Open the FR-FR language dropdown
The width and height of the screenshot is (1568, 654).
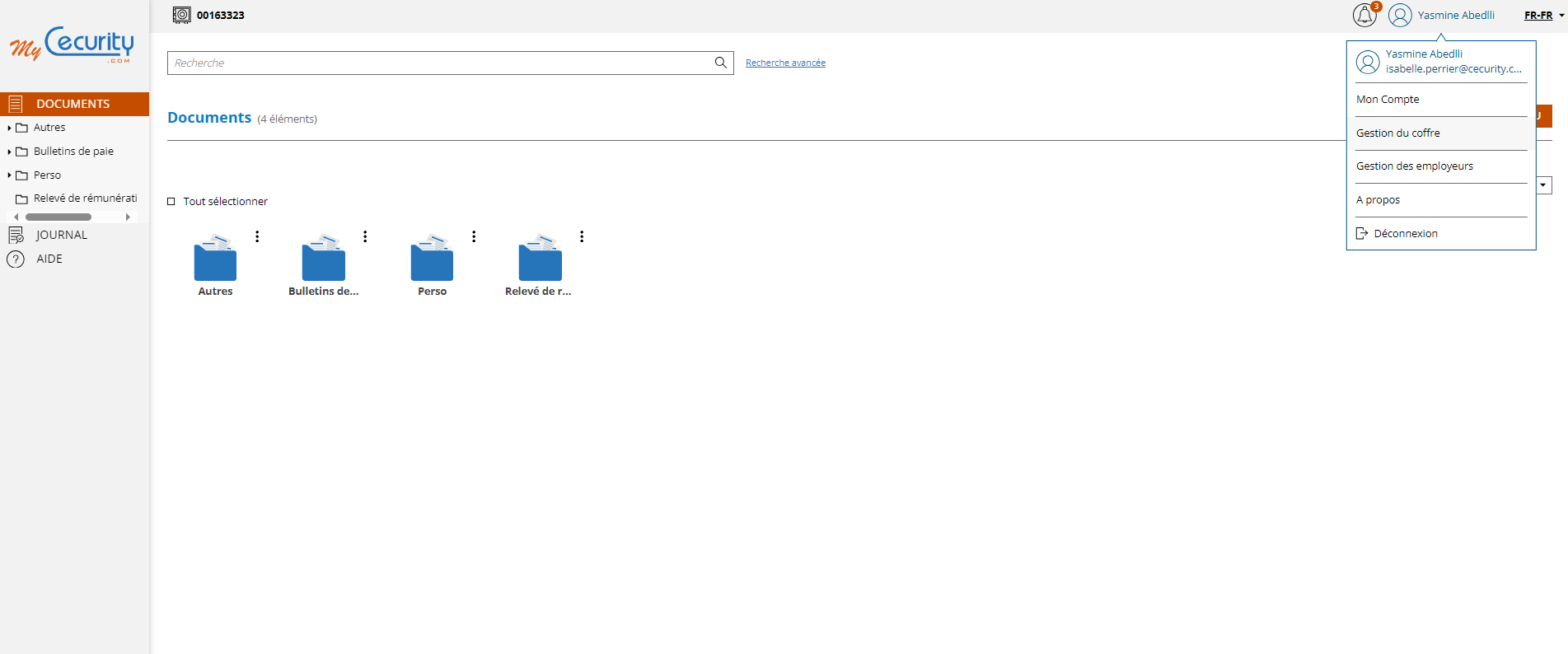click(x=1543, y=16)
